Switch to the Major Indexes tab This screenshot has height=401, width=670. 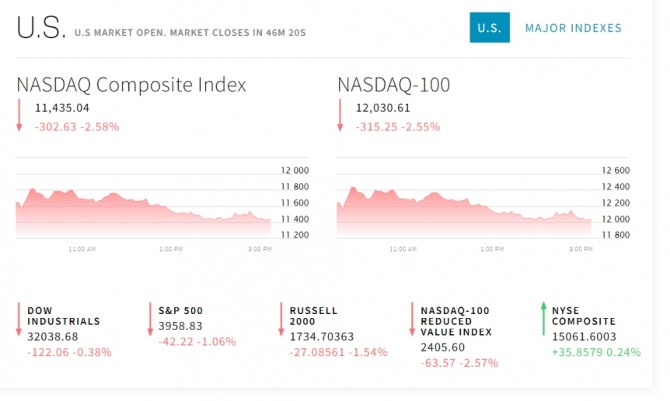click(573, 28)
